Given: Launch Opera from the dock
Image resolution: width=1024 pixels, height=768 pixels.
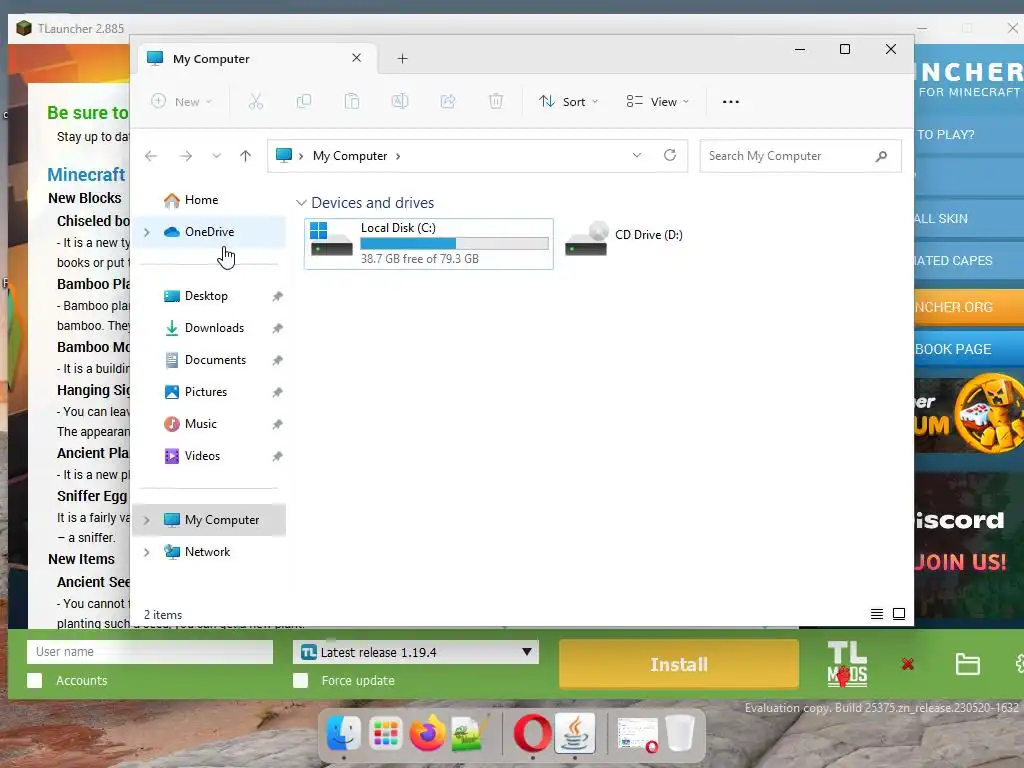Looking at the screenshot, I should point(532,733).
